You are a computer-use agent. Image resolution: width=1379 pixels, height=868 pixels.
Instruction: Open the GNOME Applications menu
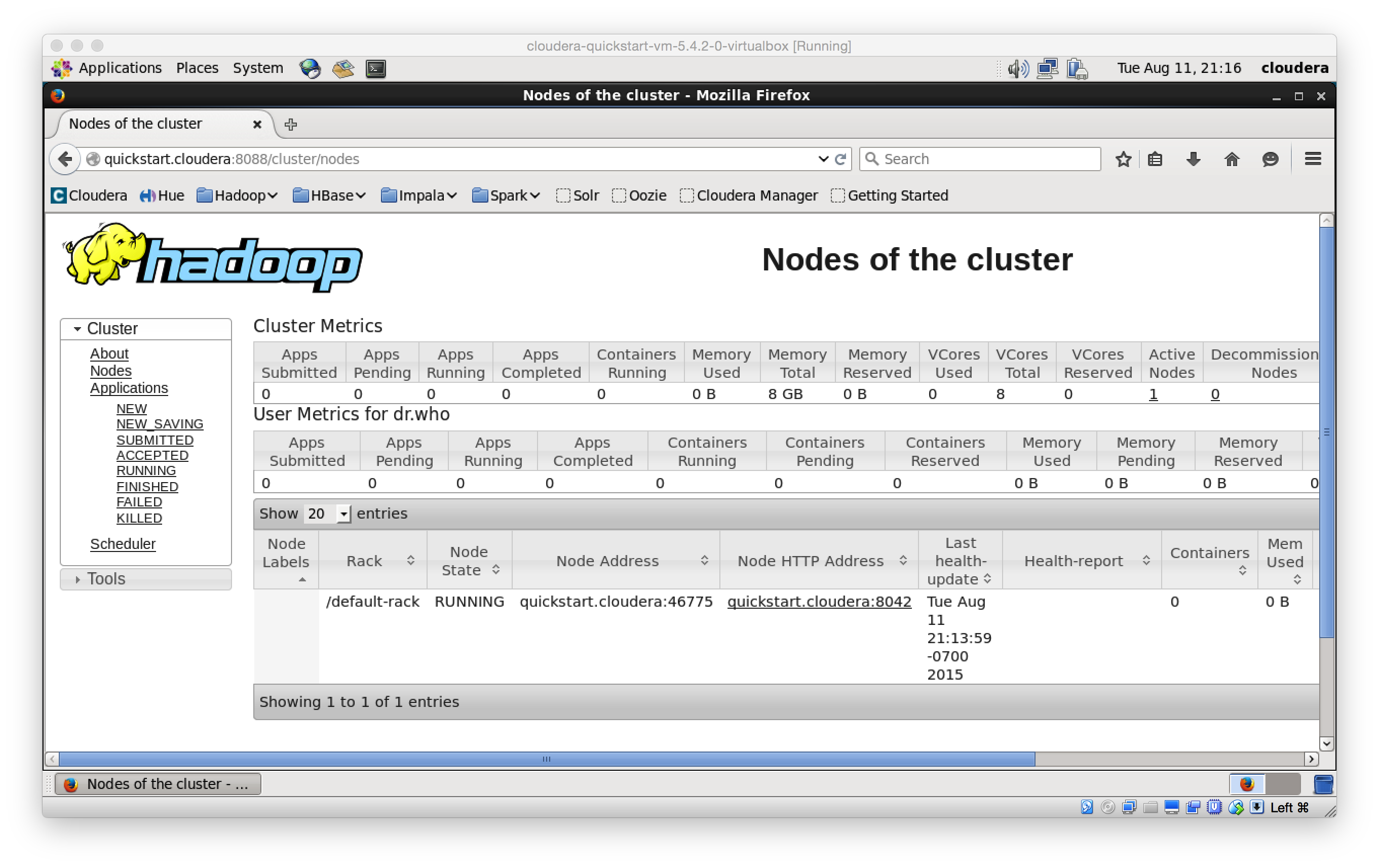(x=120, y=68)
